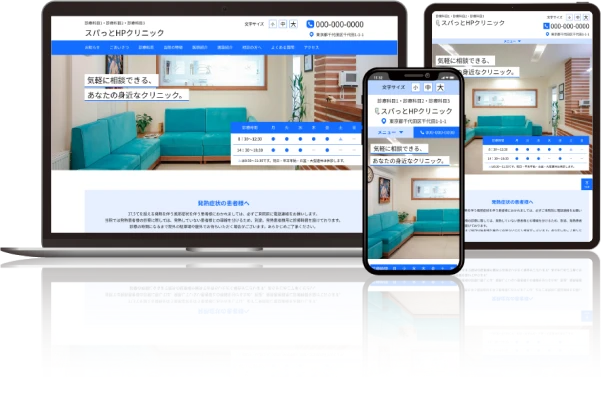The width and height of the screenshot is (601, 394).
Task: Open 診療科目 in laptop navigation bar
Action: coord(146,48)
